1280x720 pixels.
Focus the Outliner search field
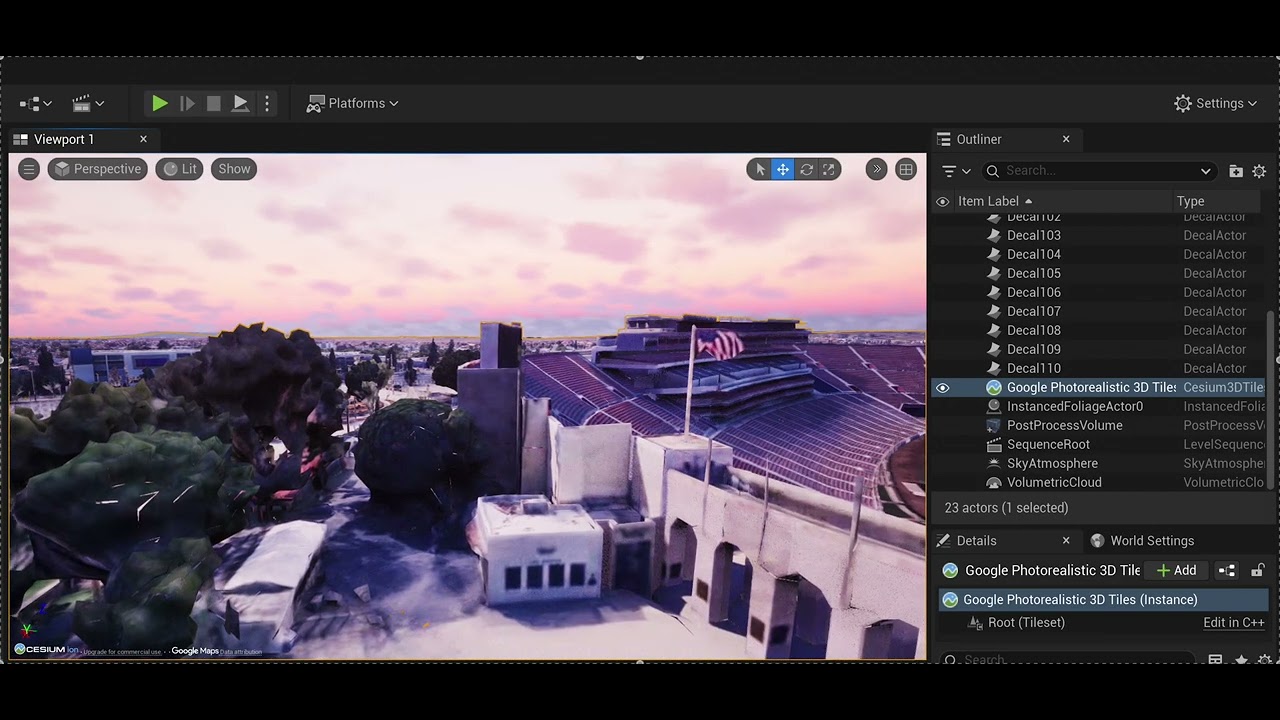tap(1098, 171)
